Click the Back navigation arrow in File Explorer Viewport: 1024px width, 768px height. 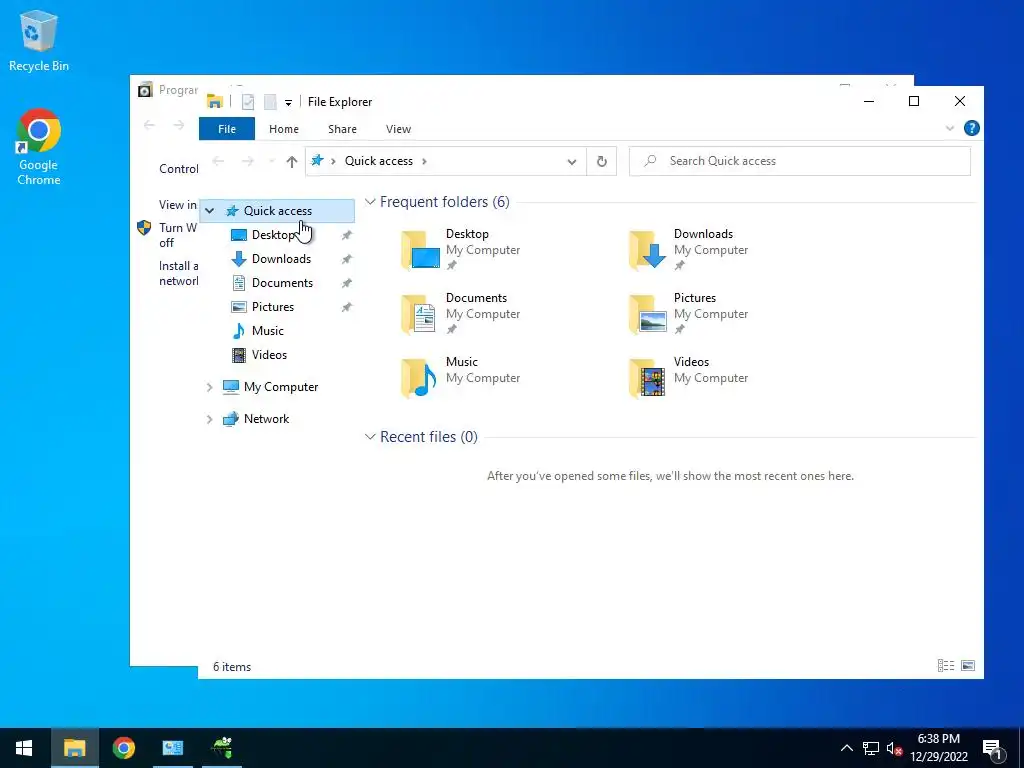click(x=218, y=161)
